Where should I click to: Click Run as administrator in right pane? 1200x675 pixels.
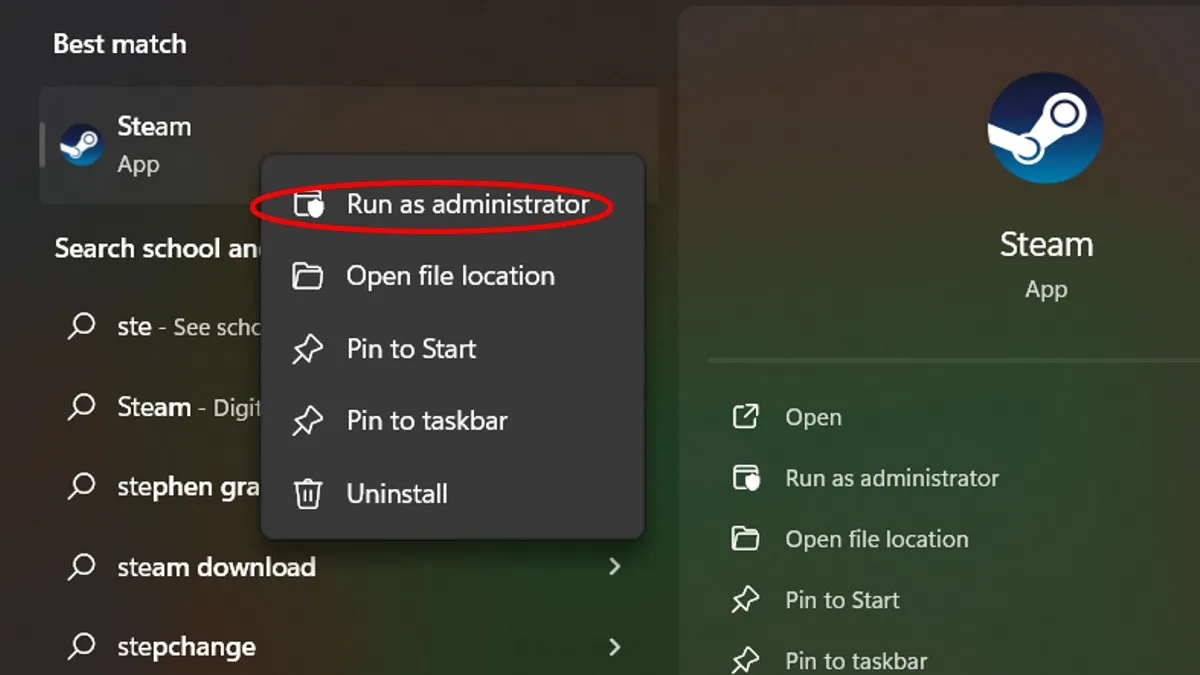tap(891, 478)
